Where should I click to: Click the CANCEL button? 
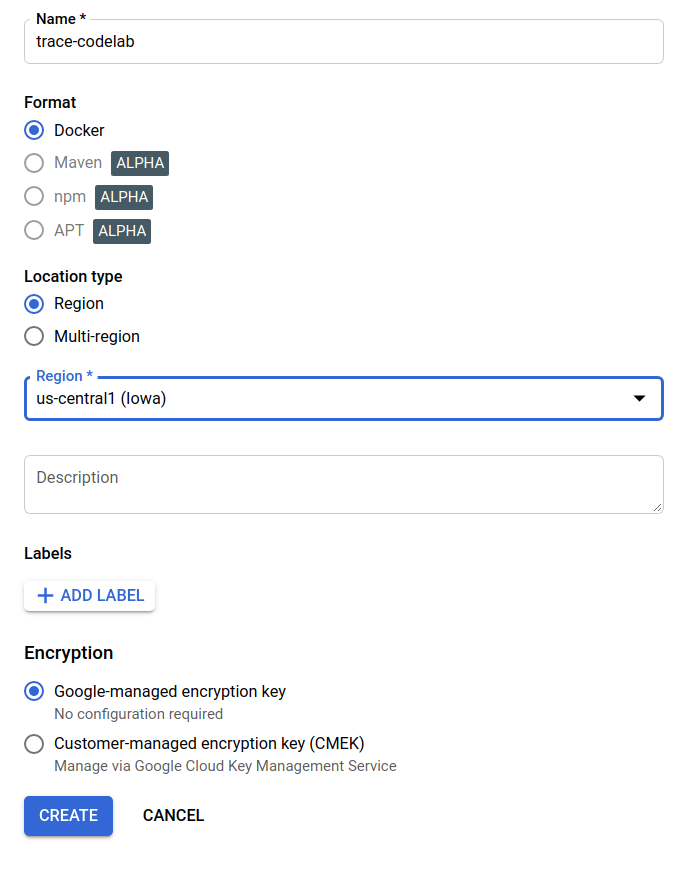tap(173, 816)
